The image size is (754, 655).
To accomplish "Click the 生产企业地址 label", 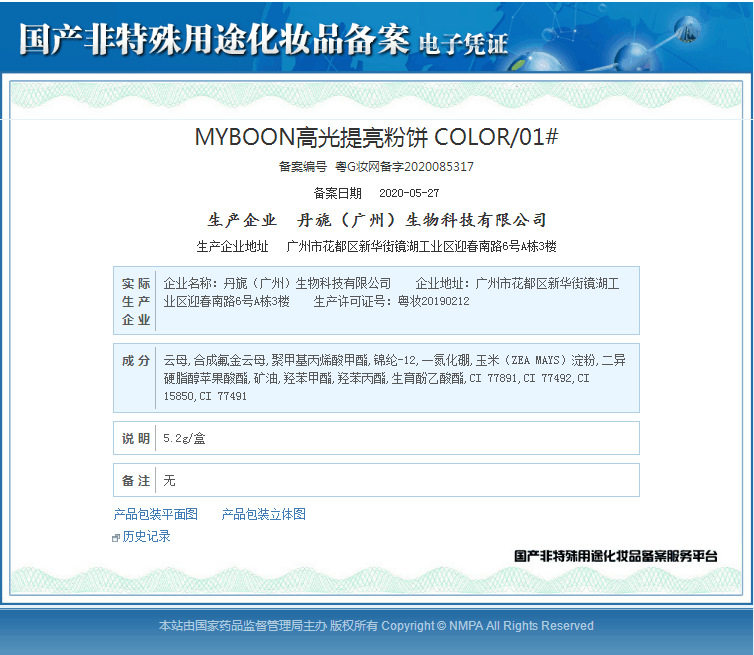I will click(x=232, y=247).
